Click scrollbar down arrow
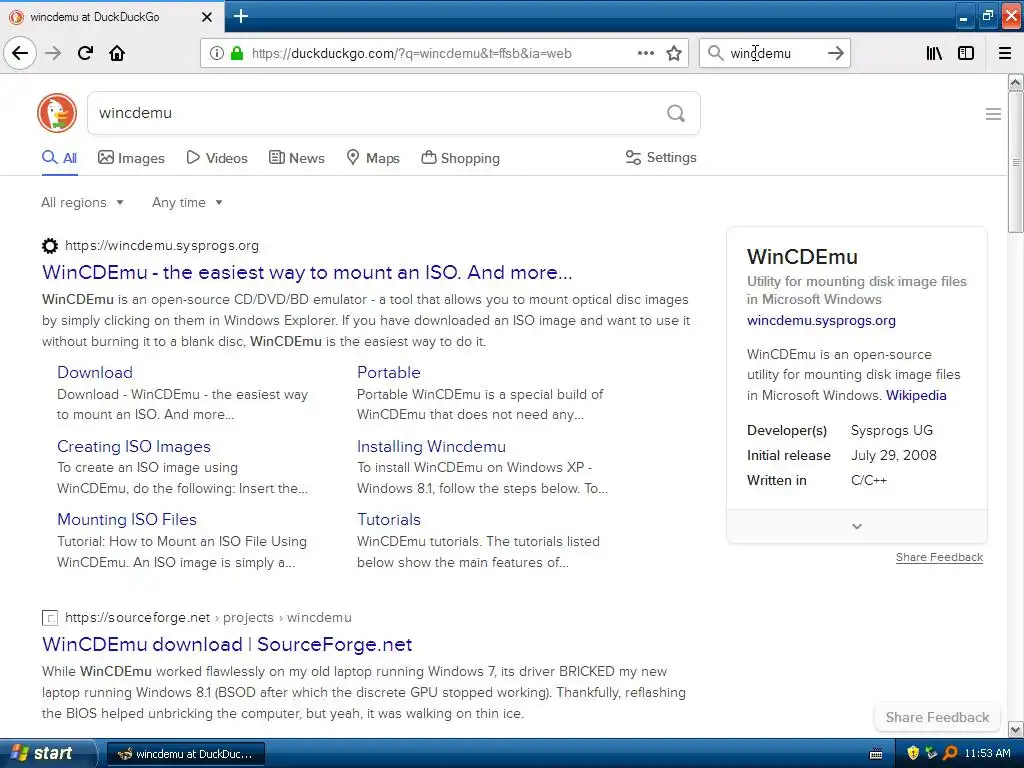The image size is (1024, 768). [1015, 729]
